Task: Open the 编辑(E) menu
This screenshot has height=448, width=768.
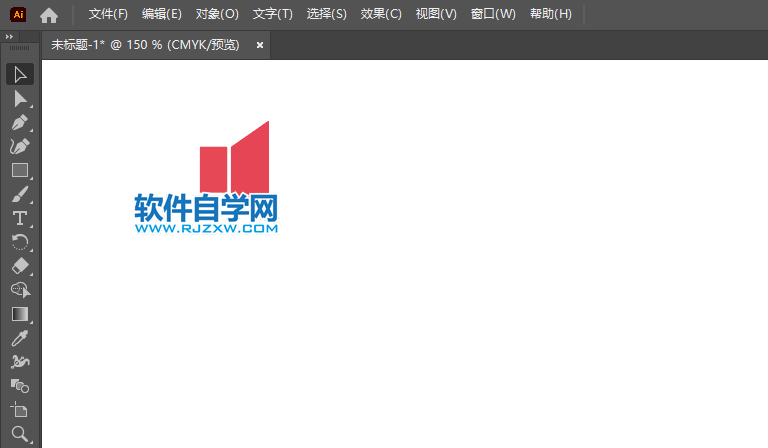Action: tap(162, 14)
